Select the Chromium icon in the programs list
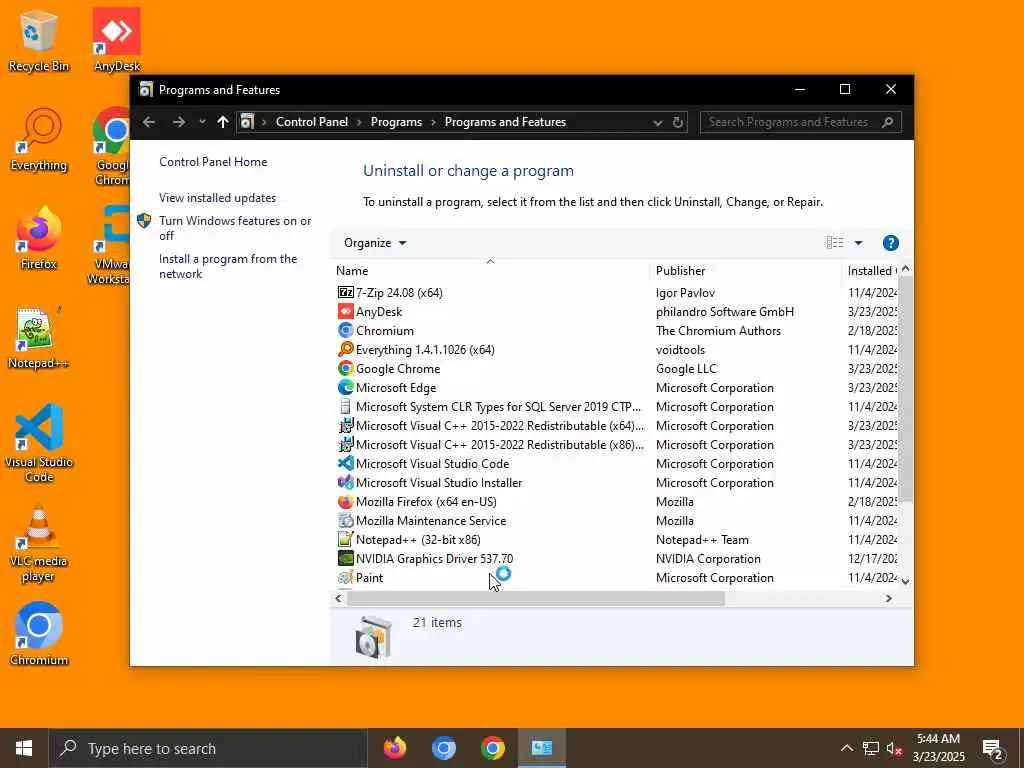The height and width of the screenshot is (768, 1024). [x=345, y=330]
